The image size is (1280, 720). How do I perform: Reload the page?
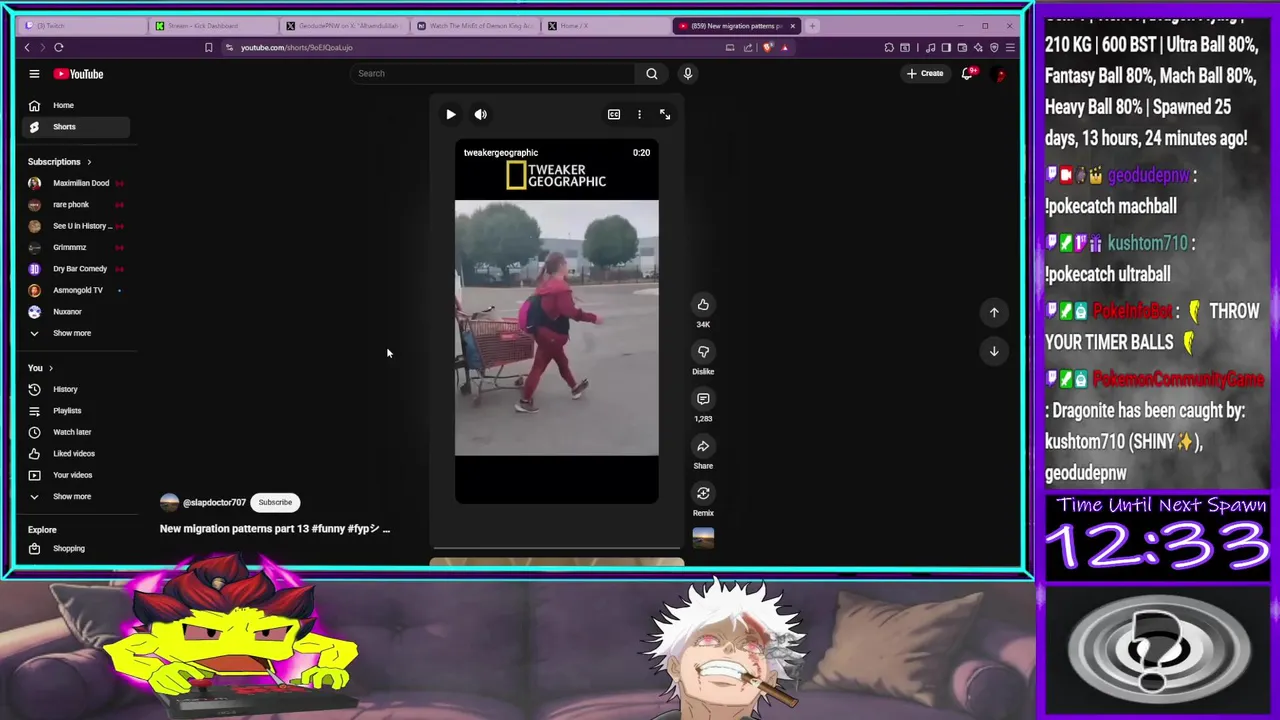59,47
